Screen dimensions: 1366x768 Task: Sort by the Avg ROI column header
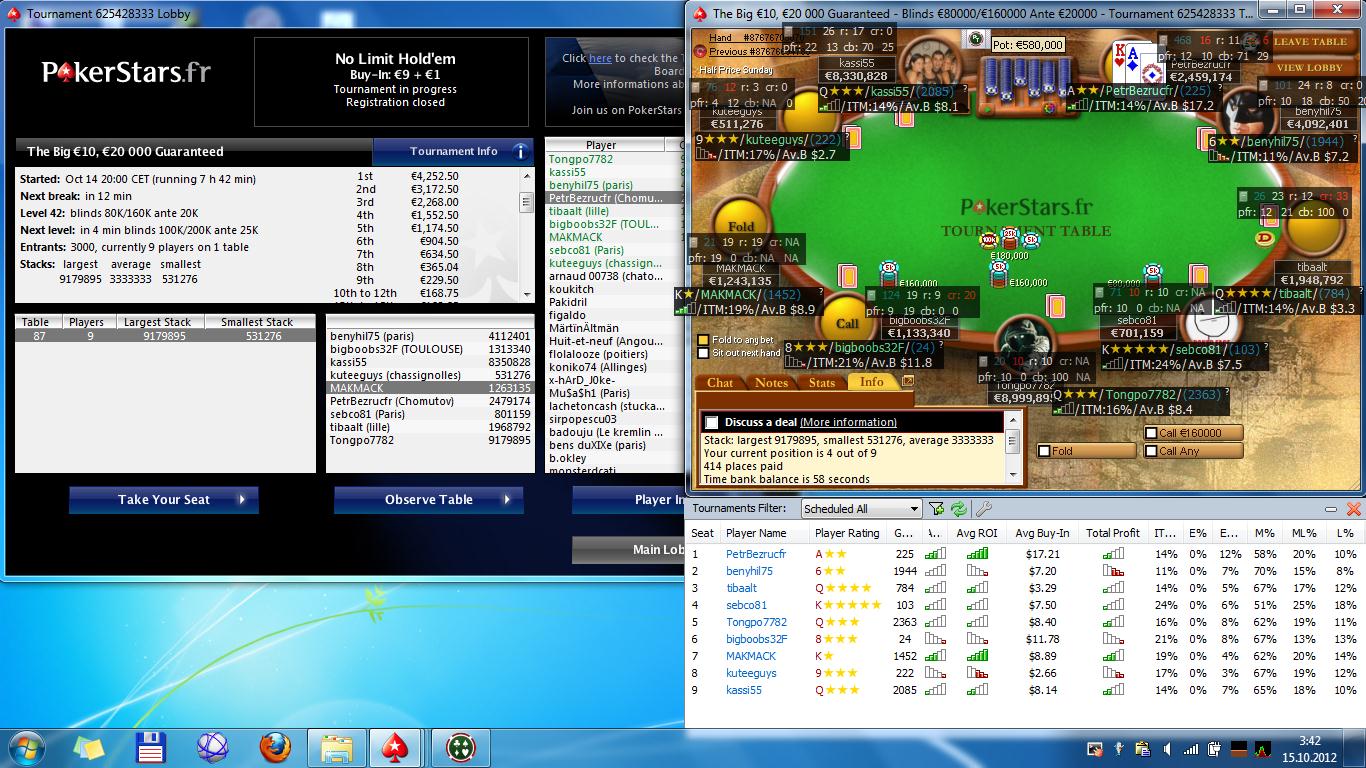click(x=976, y=533)
